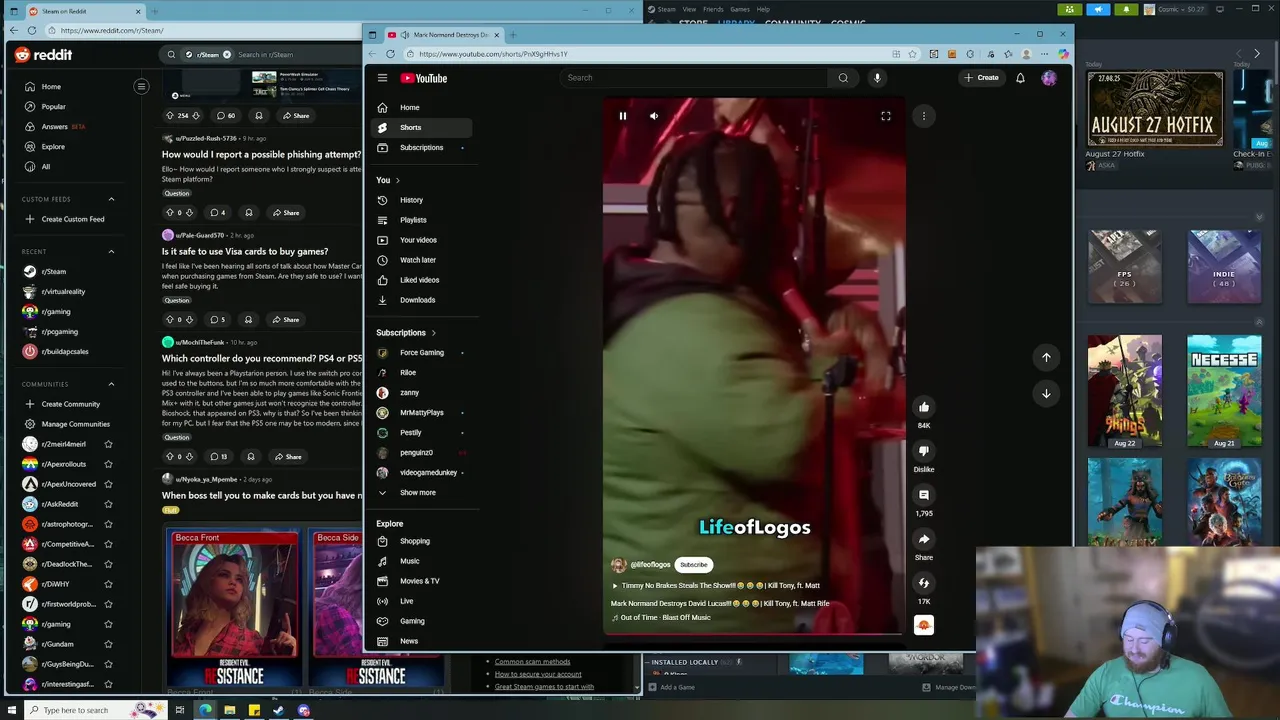The image size is (1280, 720).
Task: Collapse Recent section on Reddit
Action: (111, 251)
